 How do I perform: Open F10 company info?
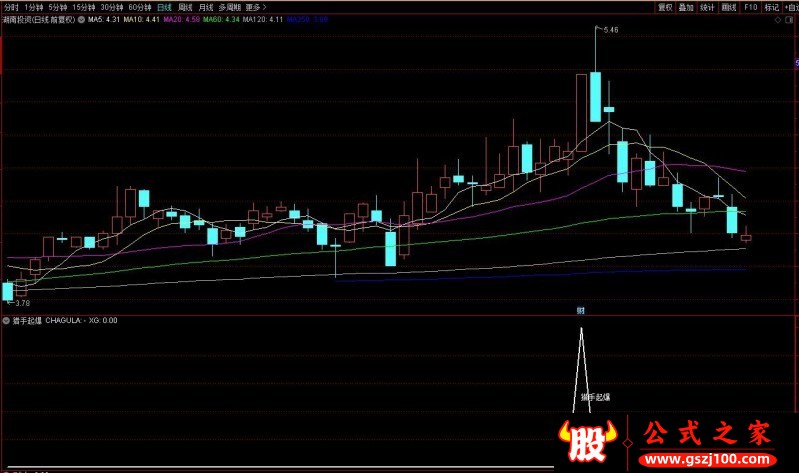tap(750, 6)
